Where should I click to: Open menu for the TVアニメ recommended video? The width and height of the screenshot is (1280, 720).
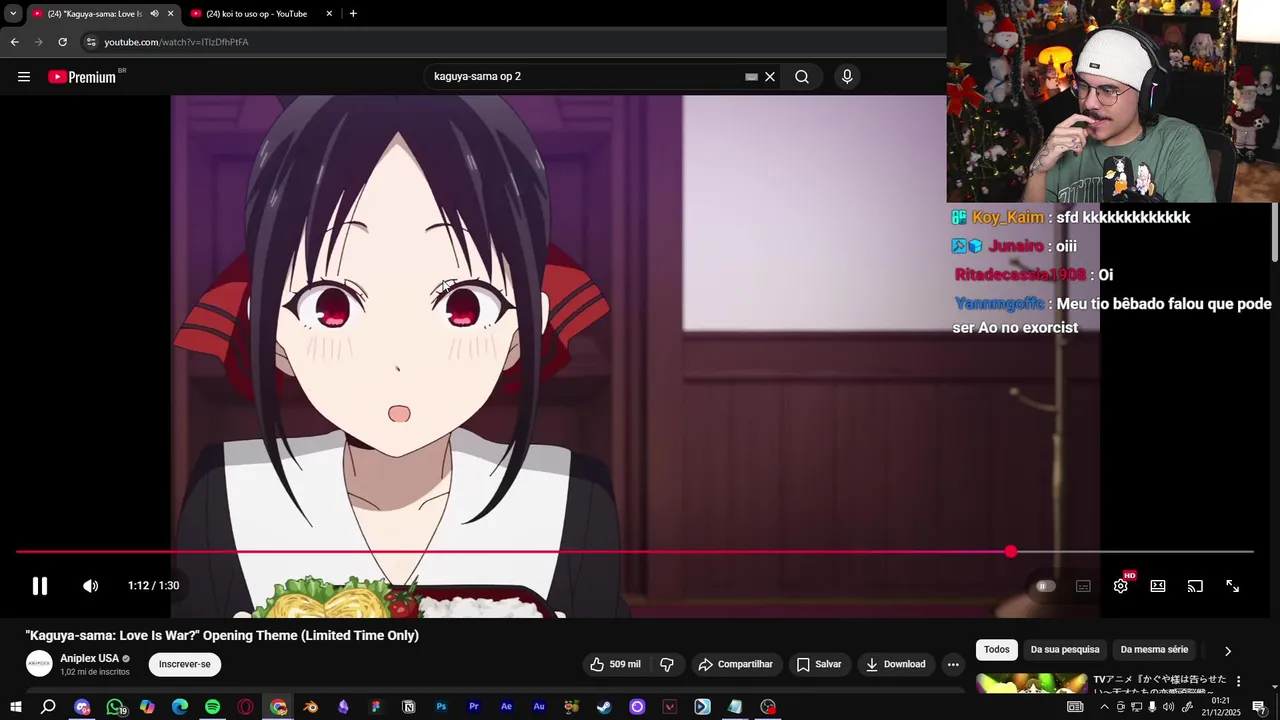coord(1238,681)
